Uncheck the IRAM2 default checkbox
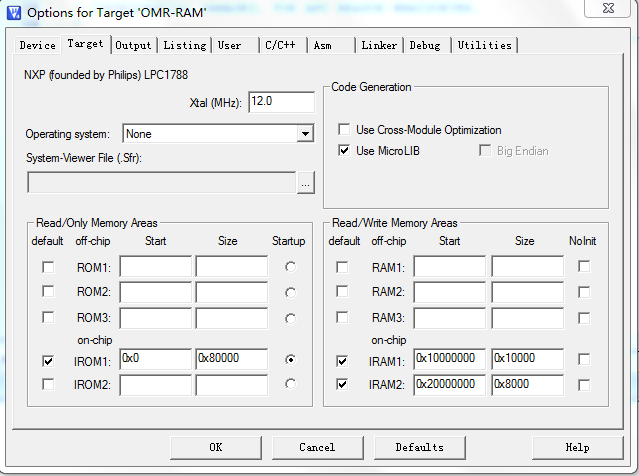Image resolution: width=639 pixels, height=476 pixels. click(342, 384)
